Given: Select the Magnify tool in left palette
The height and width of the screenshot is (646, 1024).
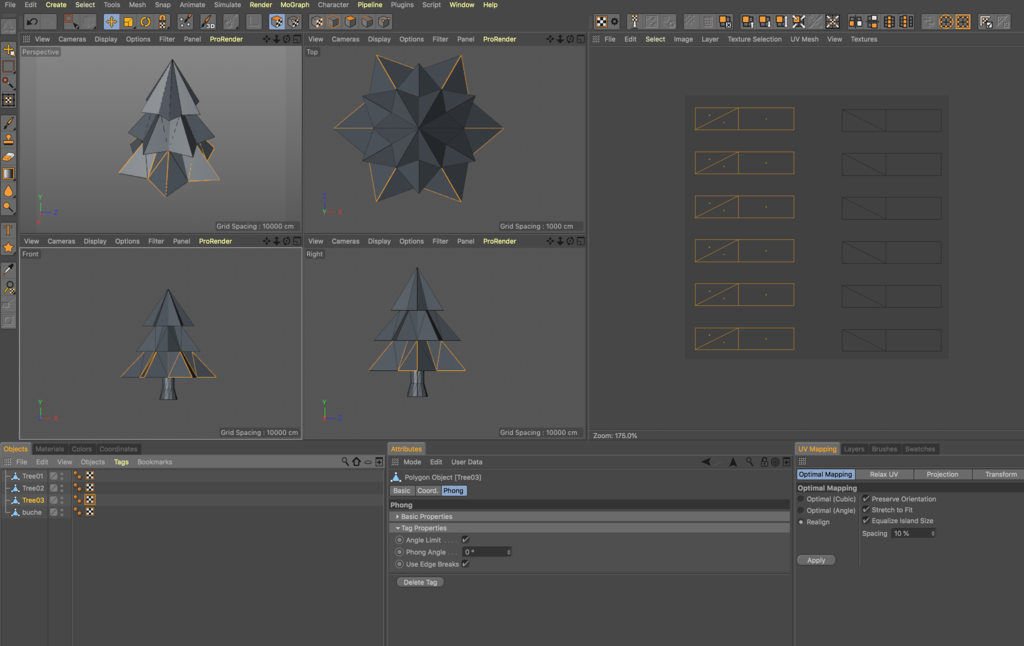Looking at the screenshot, I should point(8,287).
